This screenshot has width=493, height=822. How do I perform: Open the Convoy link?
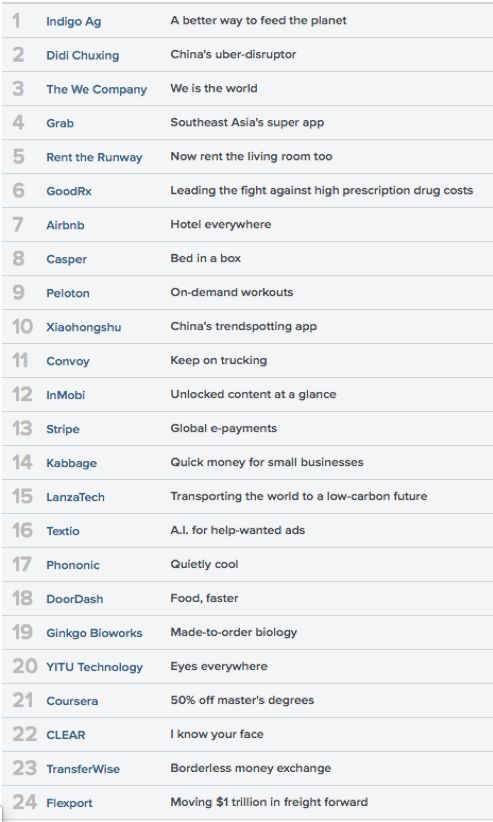68,361
